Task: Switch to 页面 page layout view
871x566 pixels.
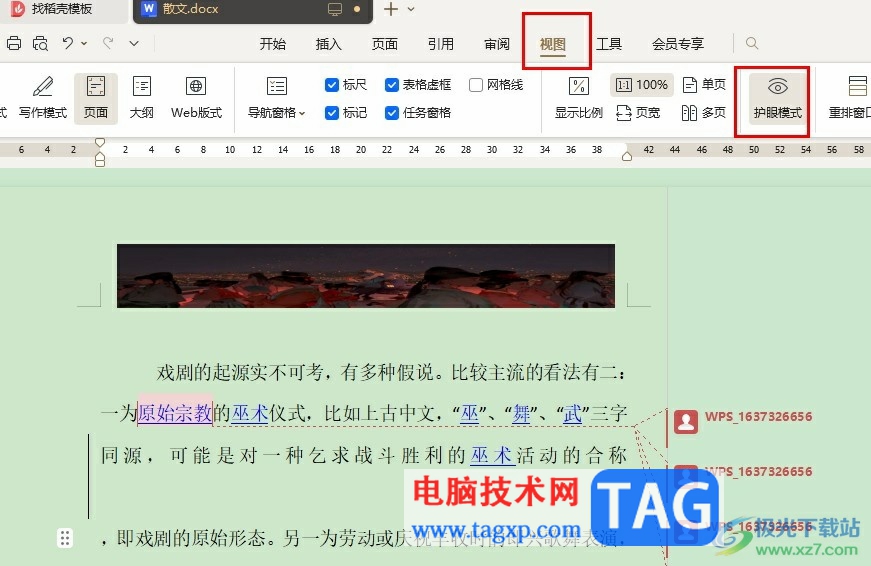Action: 96,98
